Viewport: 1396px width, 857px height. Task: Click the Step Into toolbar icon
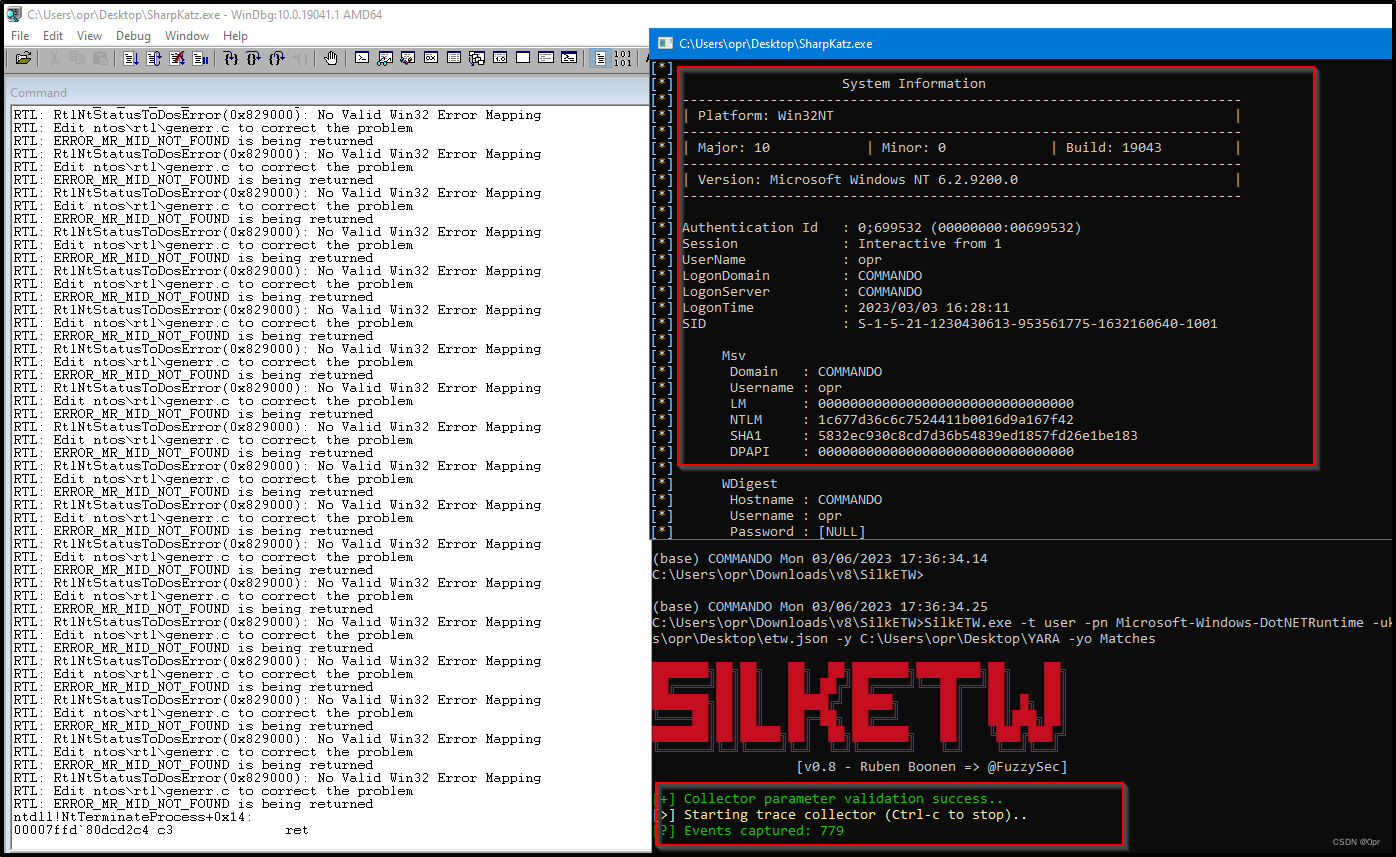tap(230, 58)
